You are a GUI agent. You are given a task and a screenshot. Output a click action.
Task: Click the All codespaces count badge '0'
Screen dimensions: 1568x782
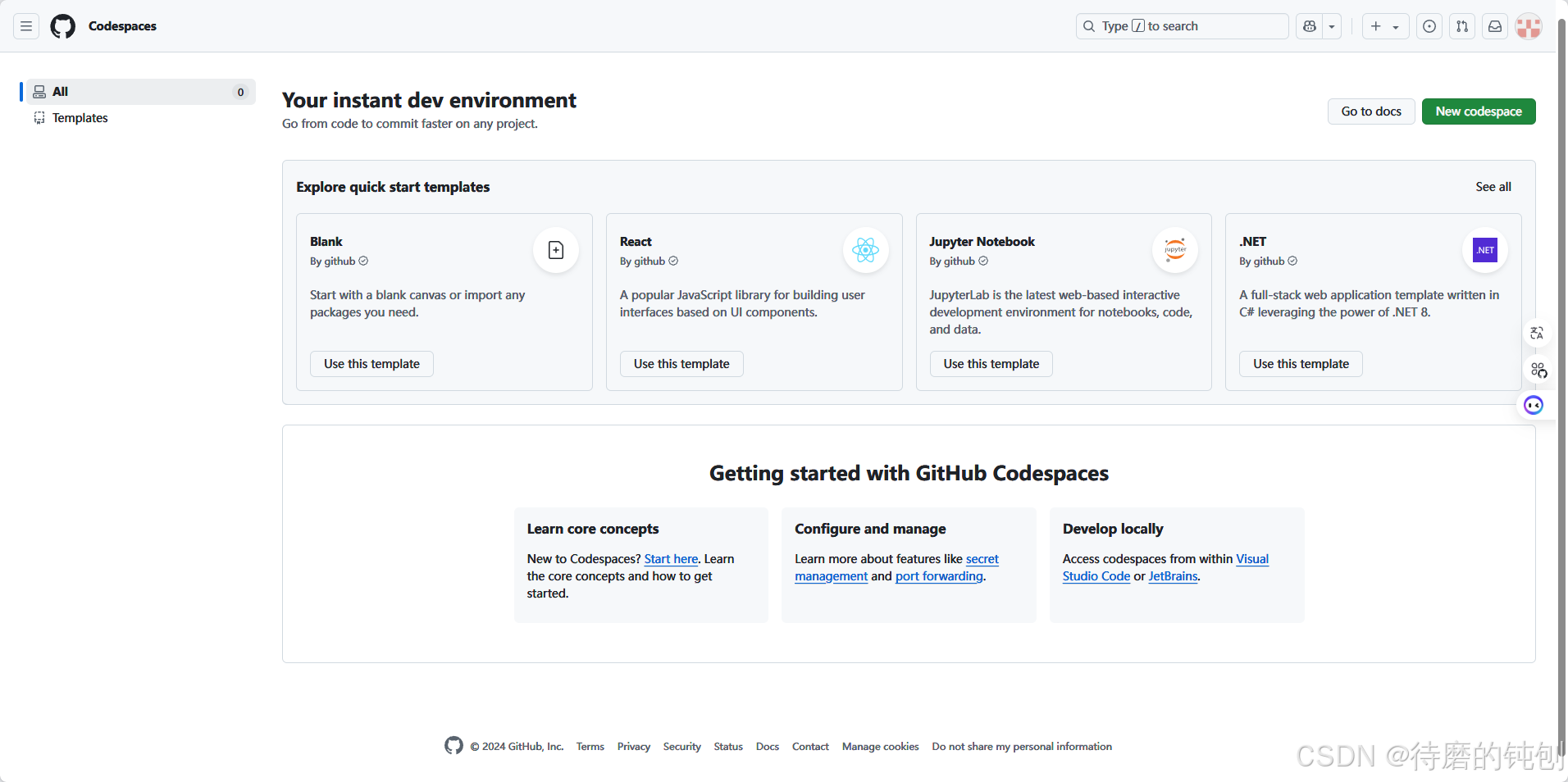(240, 92)
